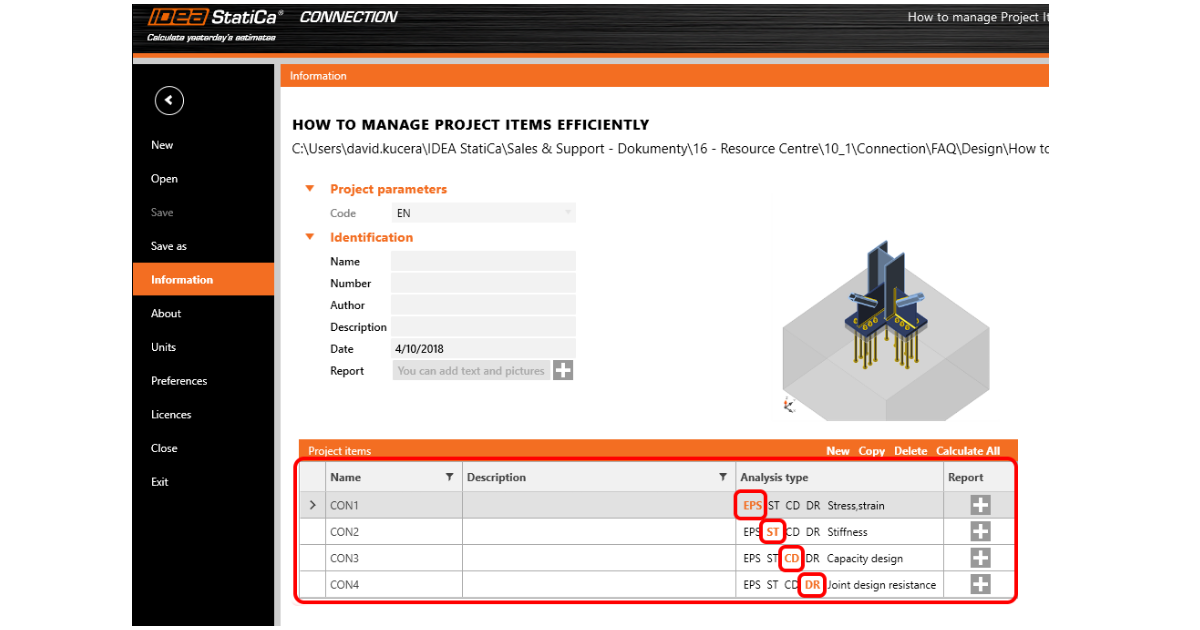Add text and pictures to Identification report
Viewport: 1200px width, 630px height.
[x=563, y=371]
